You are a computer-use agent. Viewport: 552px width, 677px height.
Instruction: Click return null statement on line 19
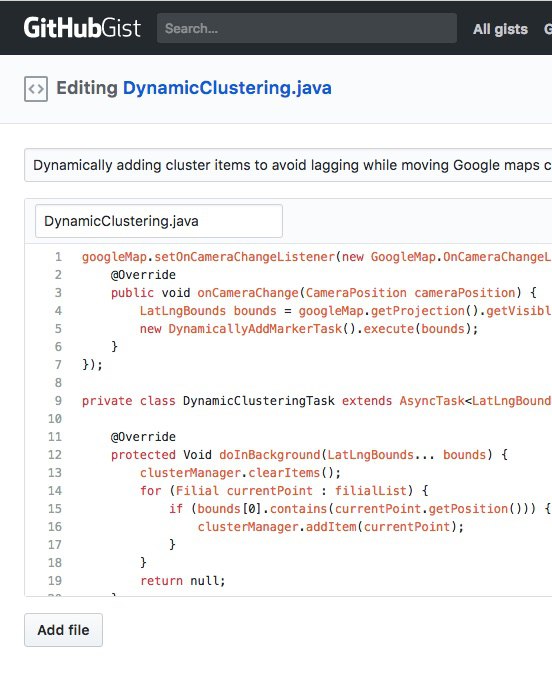(182, 581)
